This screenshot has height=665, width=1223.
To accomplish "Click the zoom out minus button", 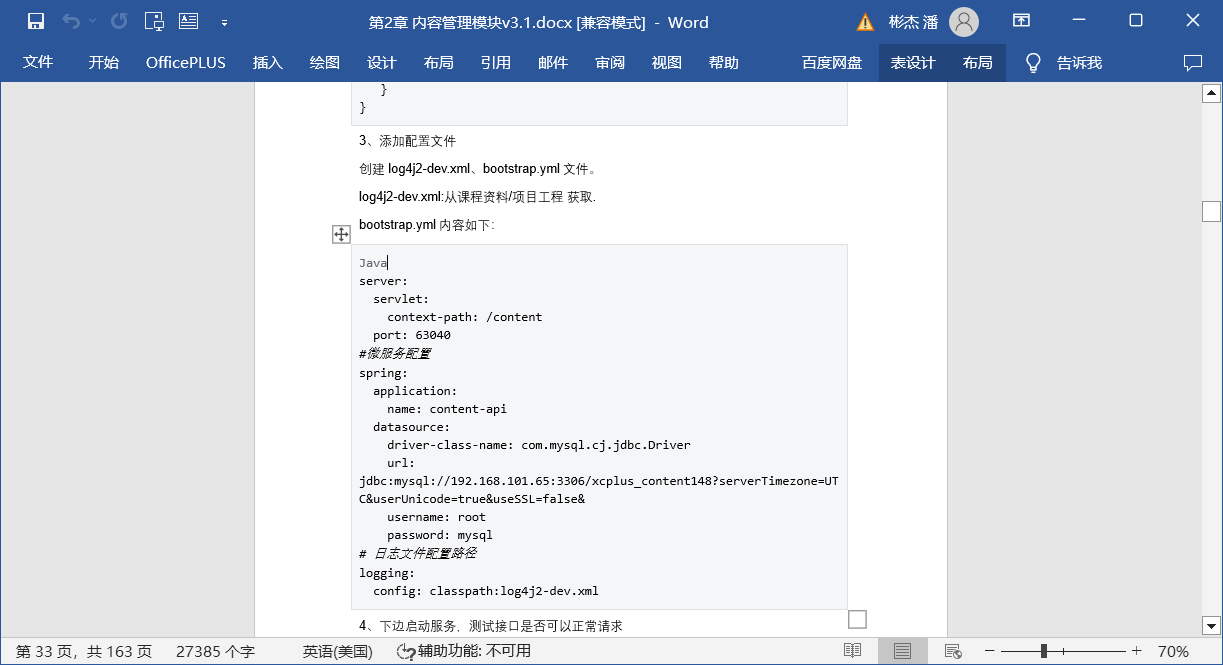I will pyautogui.click(x=988, y=651).
